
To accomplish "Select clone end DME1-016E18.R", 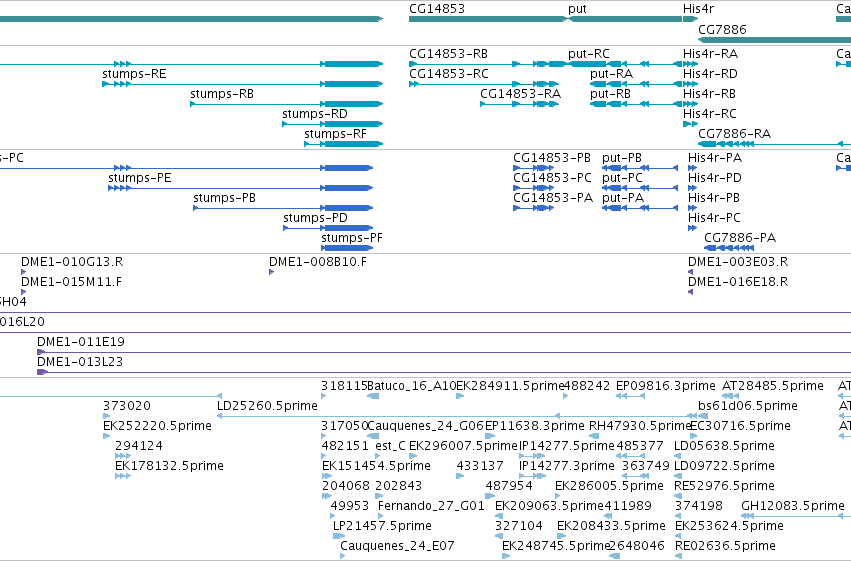I will (690, 292).
